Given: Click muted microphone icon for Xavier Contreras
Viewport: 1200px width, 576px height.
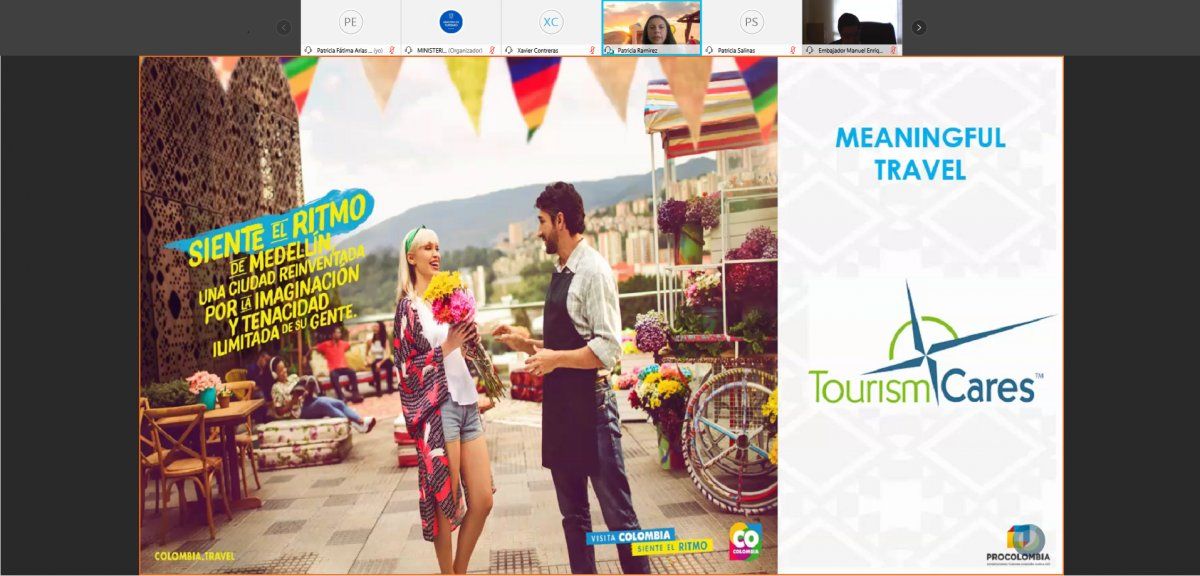Looking at the screenshot, I should [592, 50].
